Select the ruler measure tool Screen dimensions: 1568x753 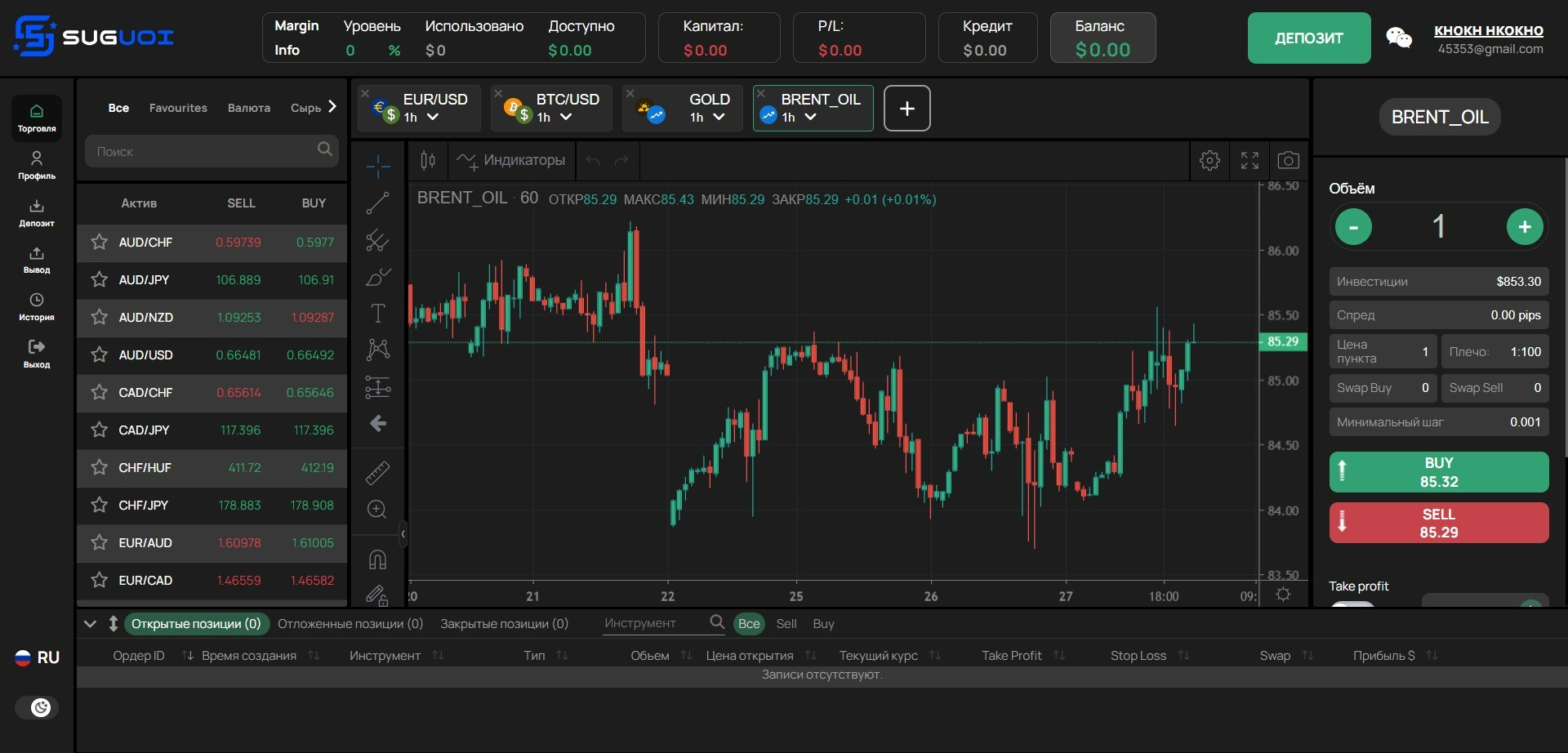[x=377, y=472]
